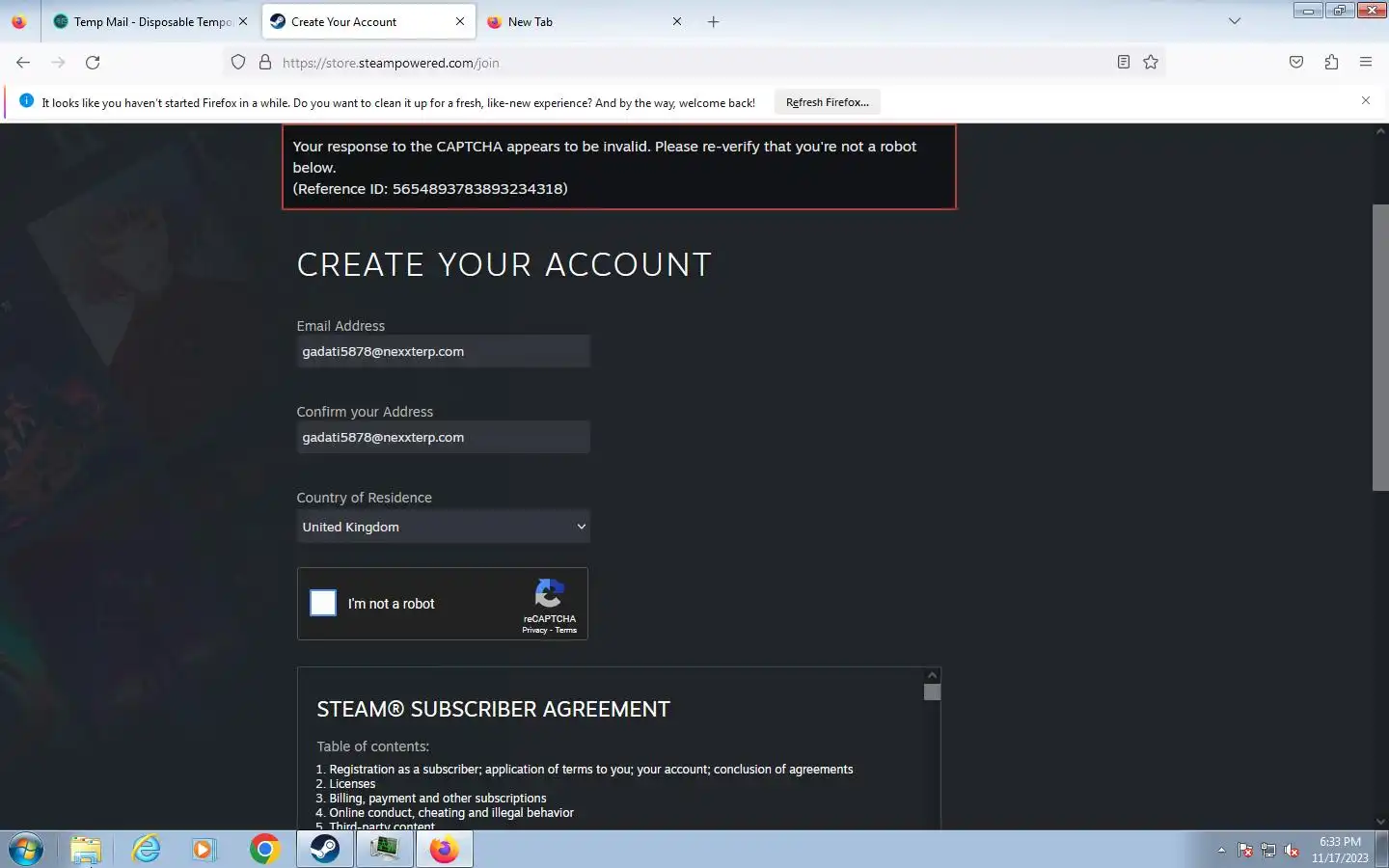Show hidden system tray icons
This screenshot has height=868, width=1389.
tap(1221, 851)
